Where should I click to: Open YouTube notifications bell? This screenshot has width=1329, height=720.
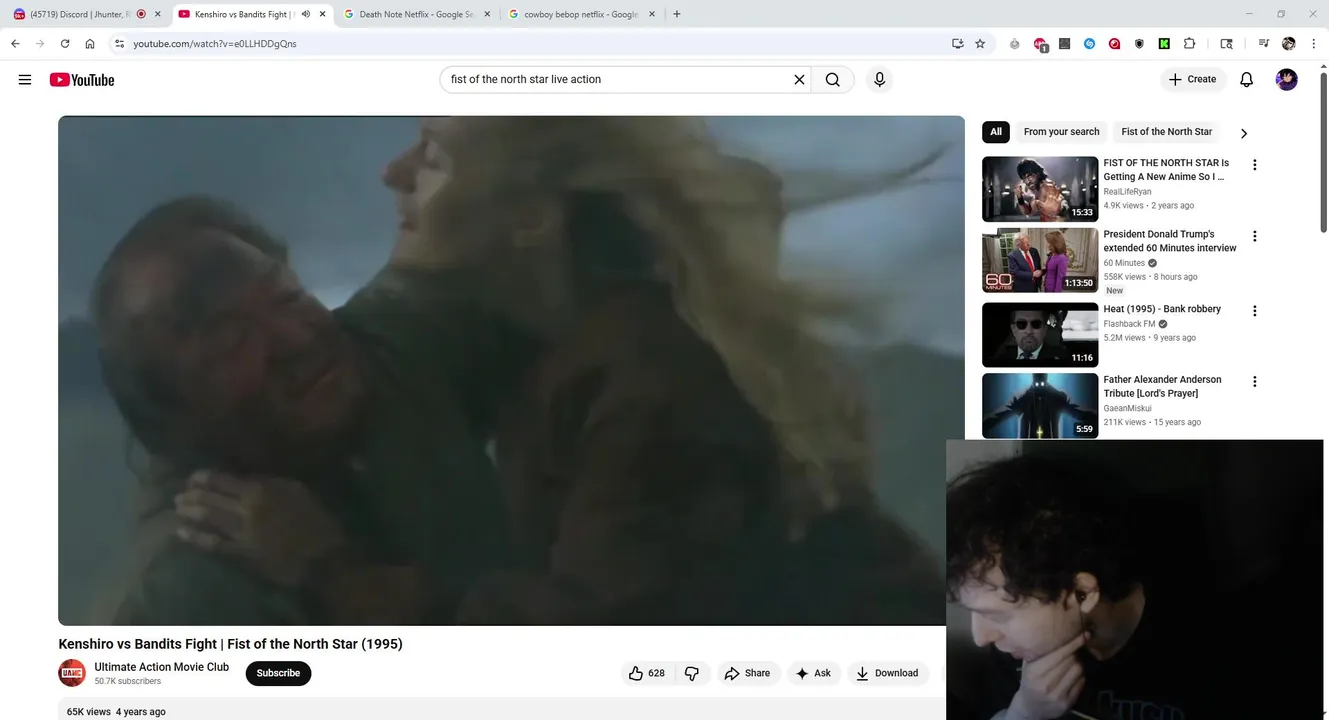tap(1246, 80)
